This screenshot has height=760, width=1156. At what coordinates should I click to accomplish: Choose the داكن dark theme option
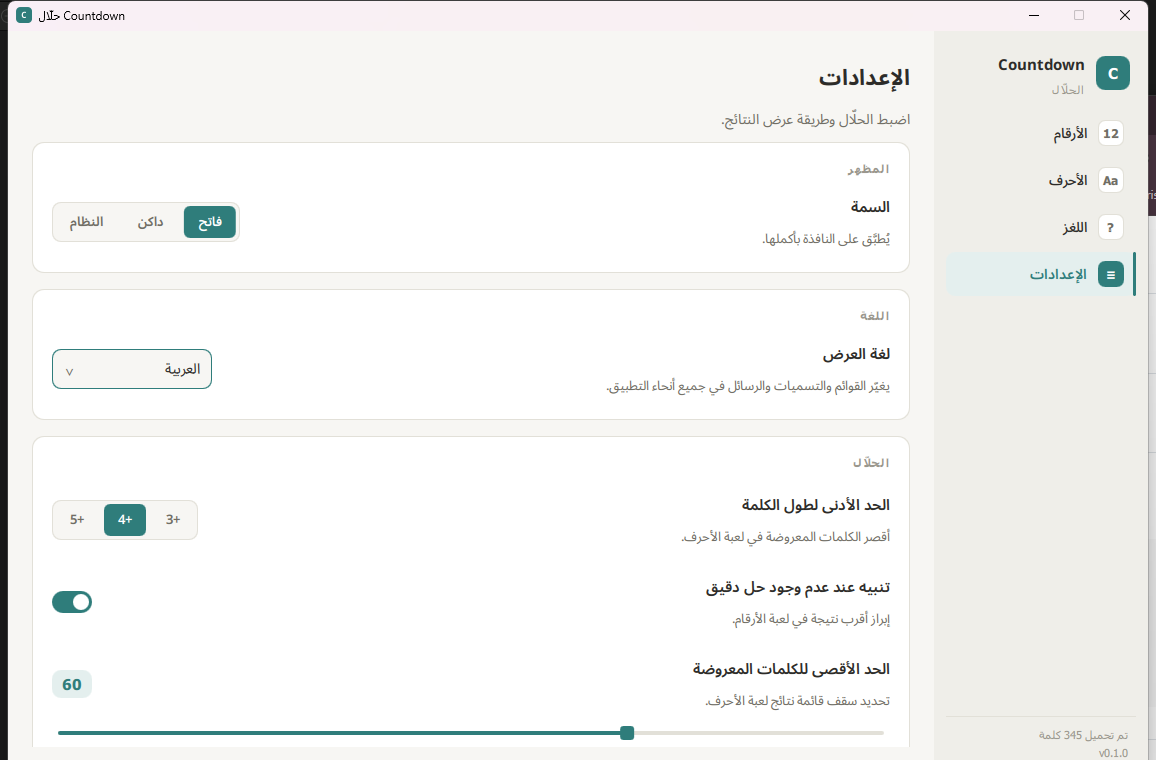(x=150, y=222)
